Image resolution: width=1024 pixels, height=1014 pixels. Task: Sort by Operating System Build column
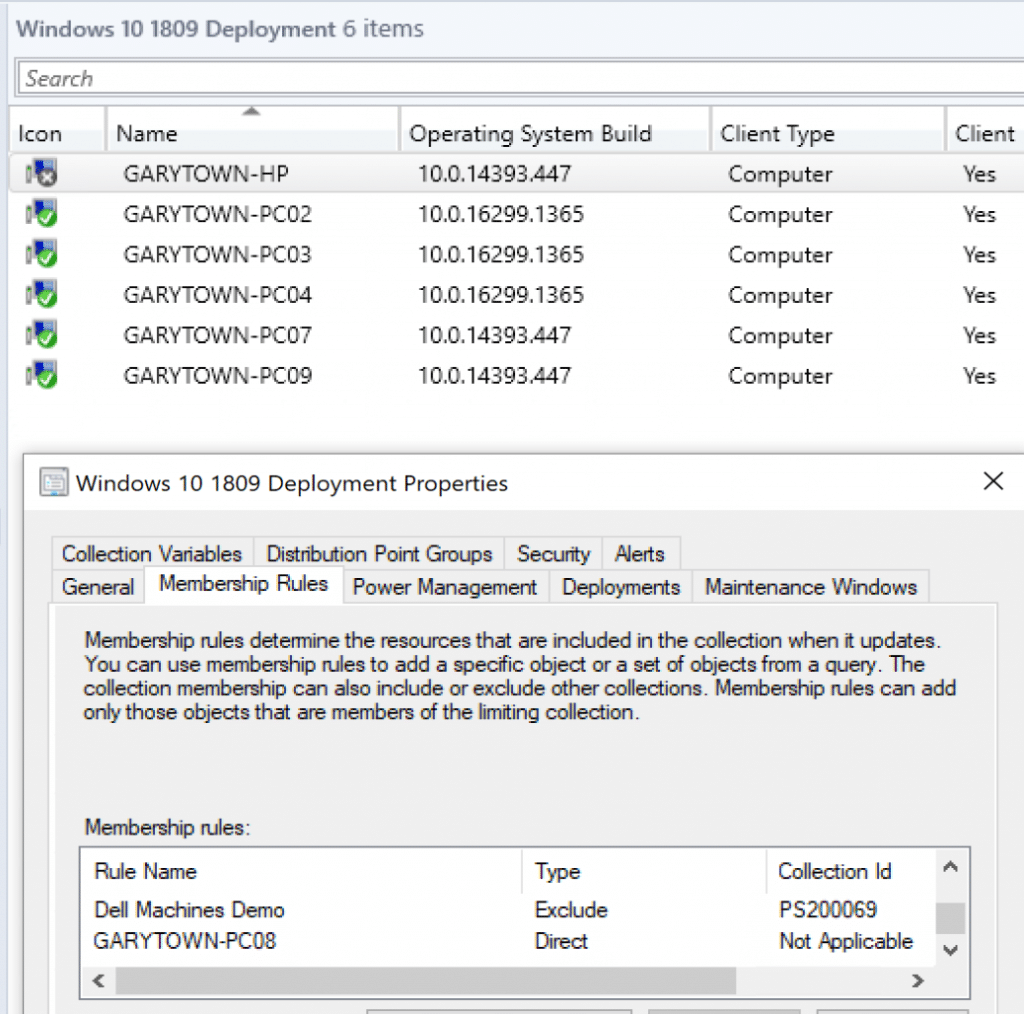pos(530,134)
